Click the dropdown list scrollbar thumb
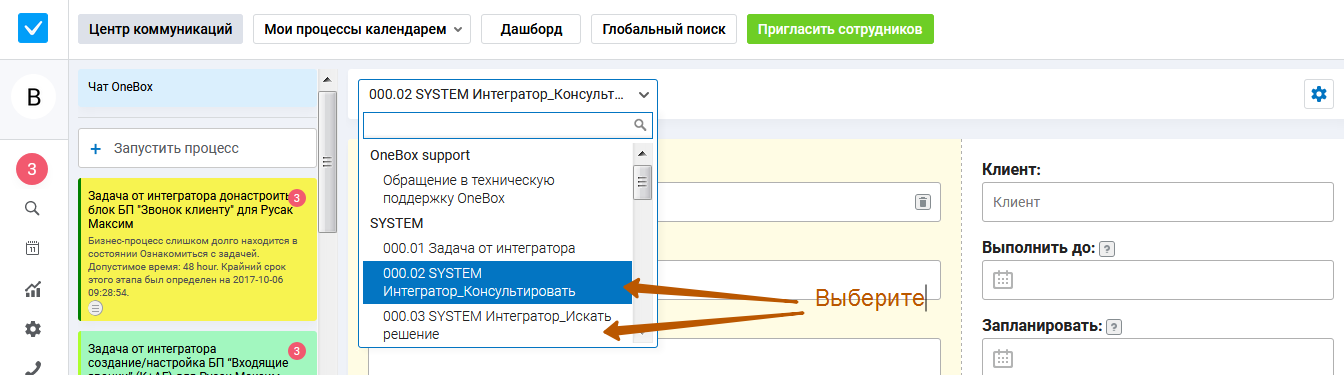The image size is (1344, 375). (x=643, y=183)
